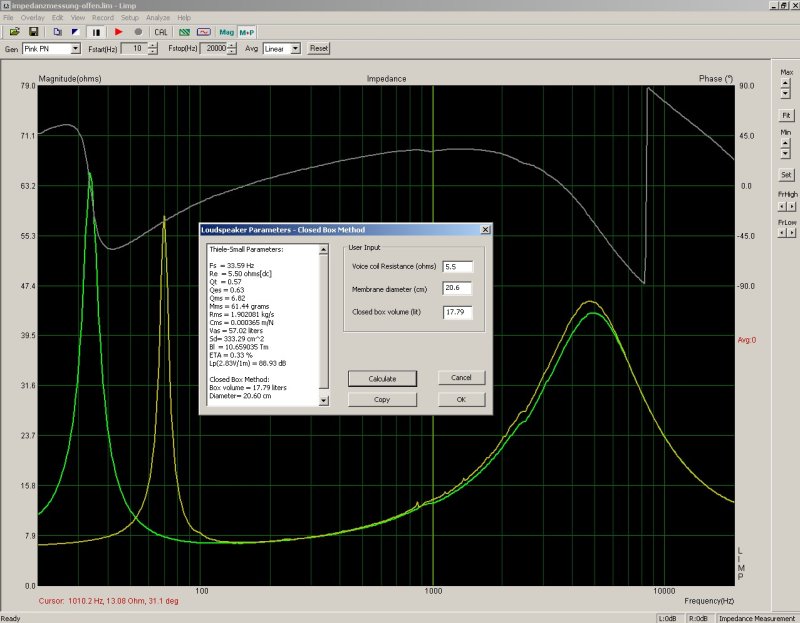Click the Save floppy disk icon
Viewport: 800px width, 623px height.
(x=33, y=32)
